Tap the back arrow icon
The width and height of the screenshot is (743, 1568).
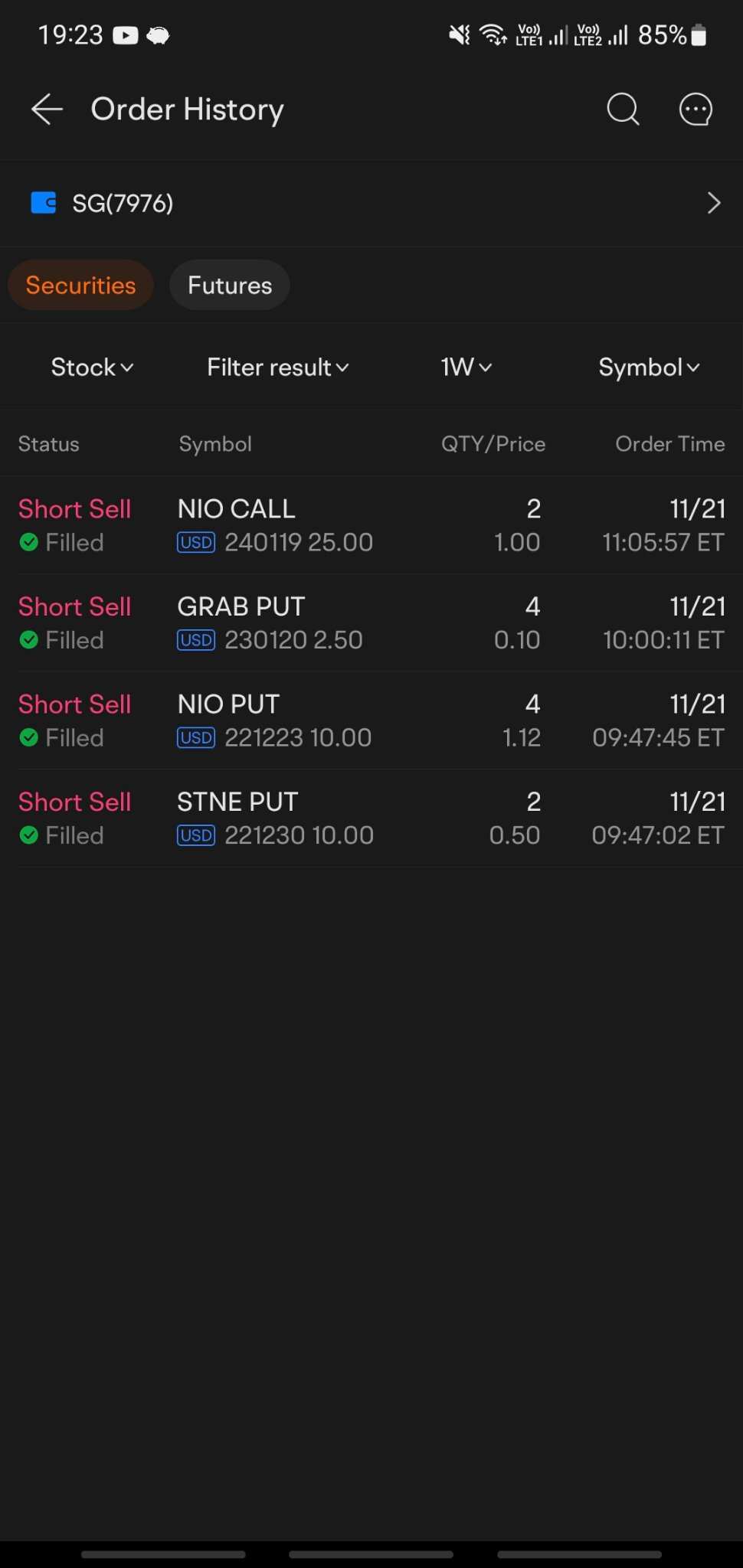[47, 109]
